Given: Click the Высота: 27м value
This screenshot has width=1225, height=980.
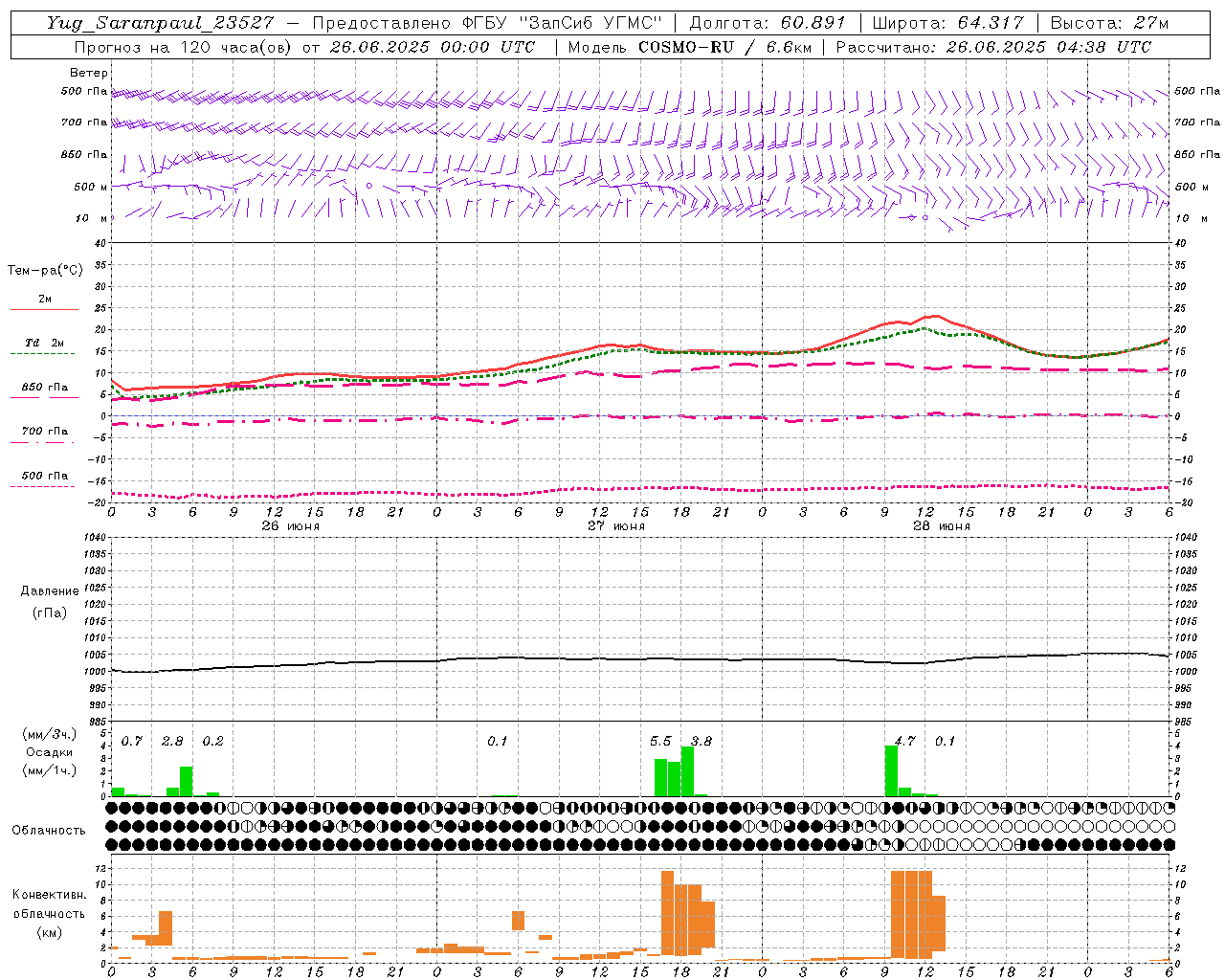Looking at the screenshot, I should (1108, 23).
